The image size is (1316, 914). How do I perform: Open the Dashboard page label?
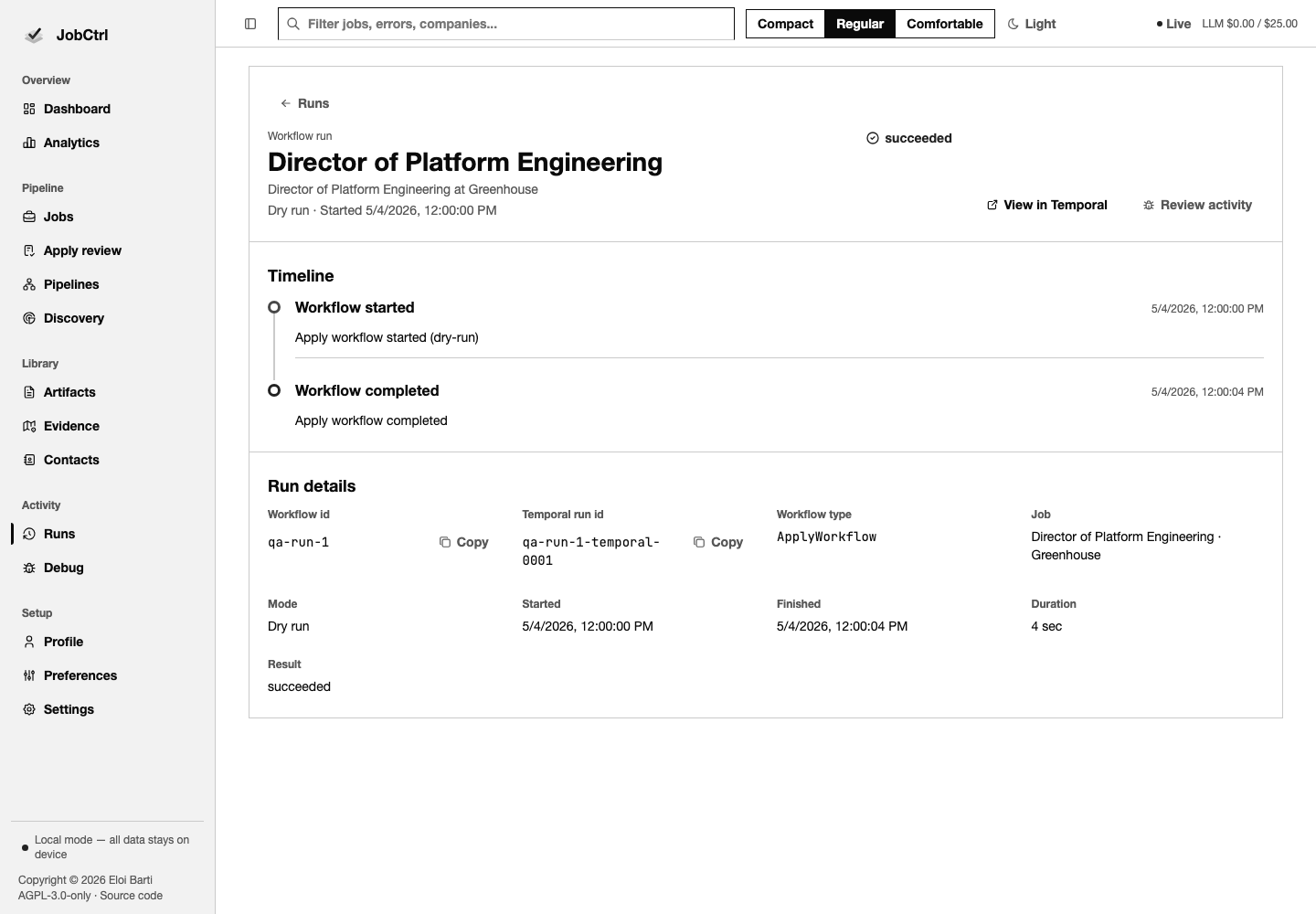(x=77, y=109)
